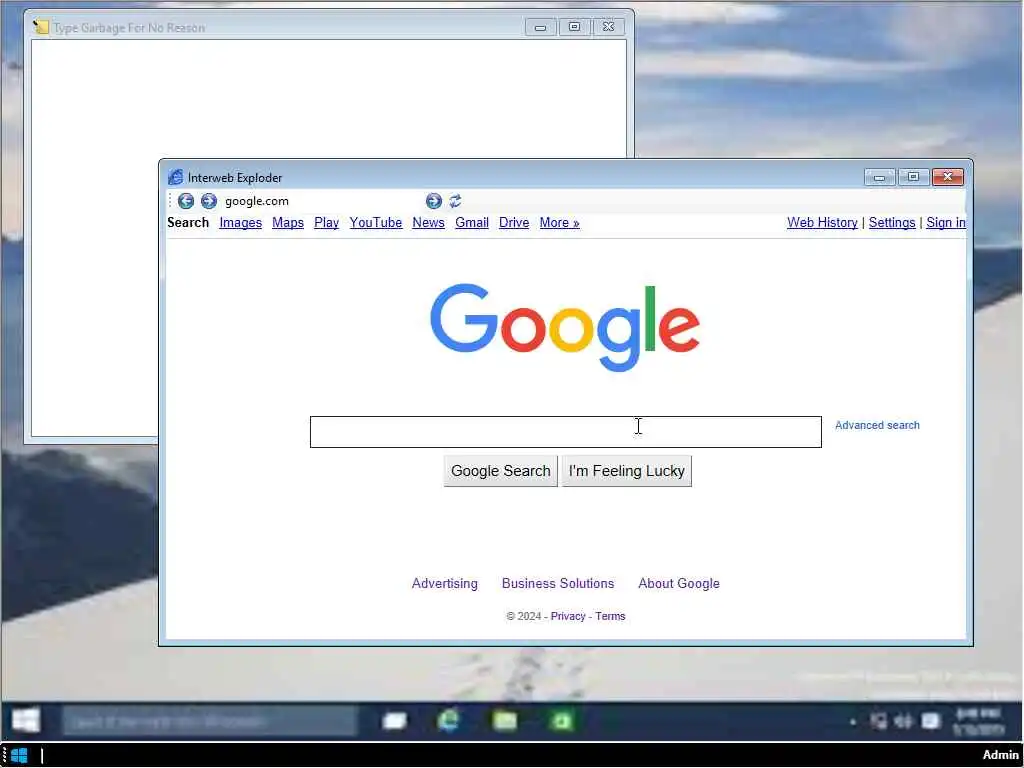Go back using the browser back arrow

[185, 201]
